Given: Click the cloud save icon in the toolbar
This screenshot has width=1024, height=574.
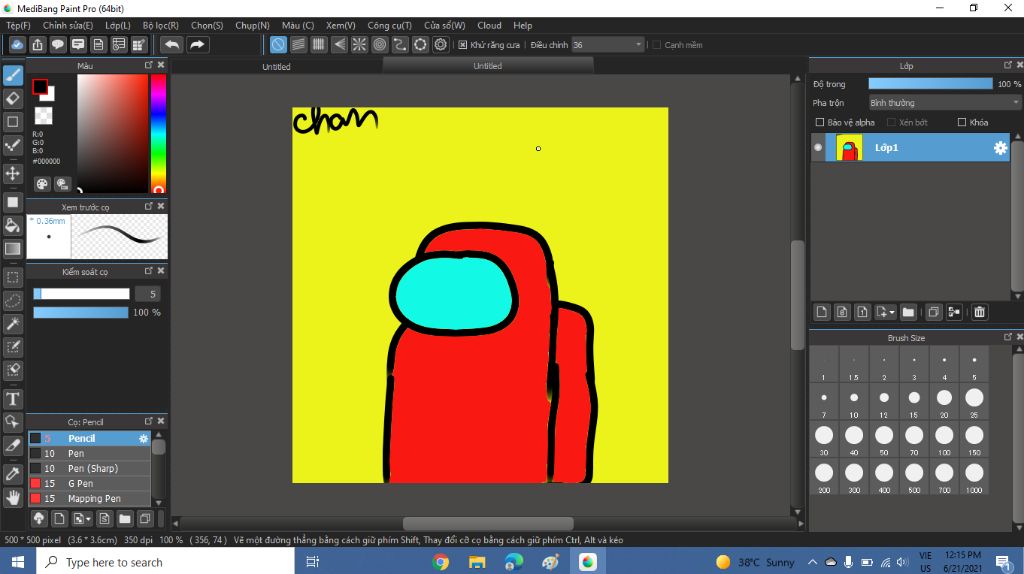Looking at the screenshot, I should point(17,44).
